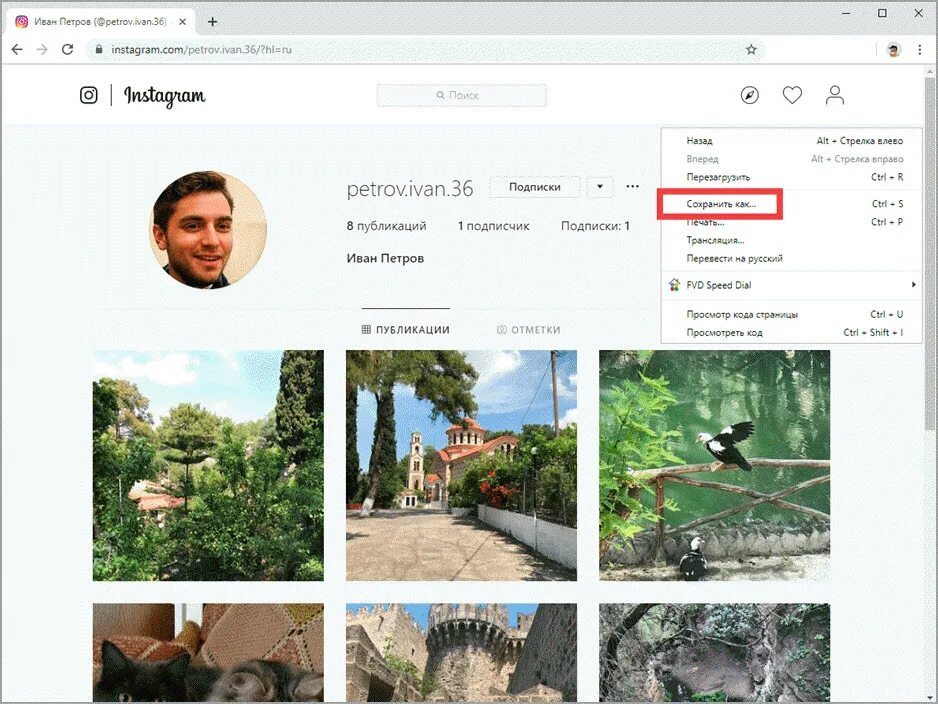Click the Иван Петров browser tab
938x704 pixels.
[100, 22]
